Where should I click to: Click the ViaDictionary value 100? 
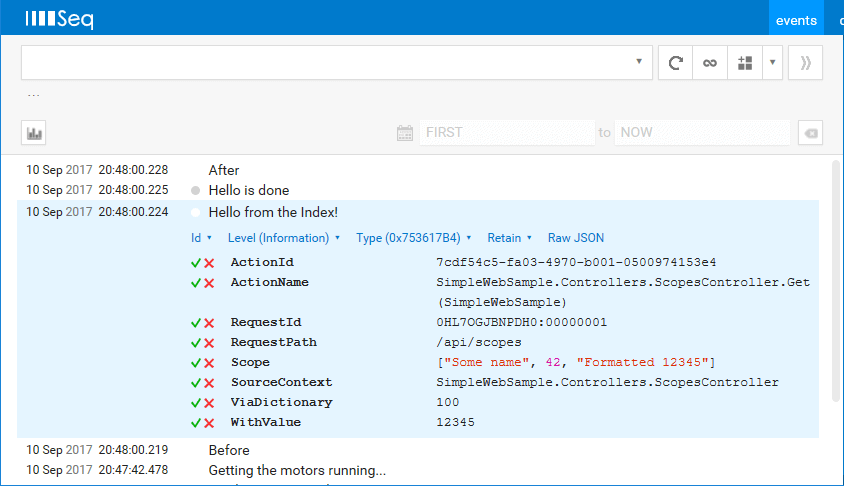click(x=448, y=402)
